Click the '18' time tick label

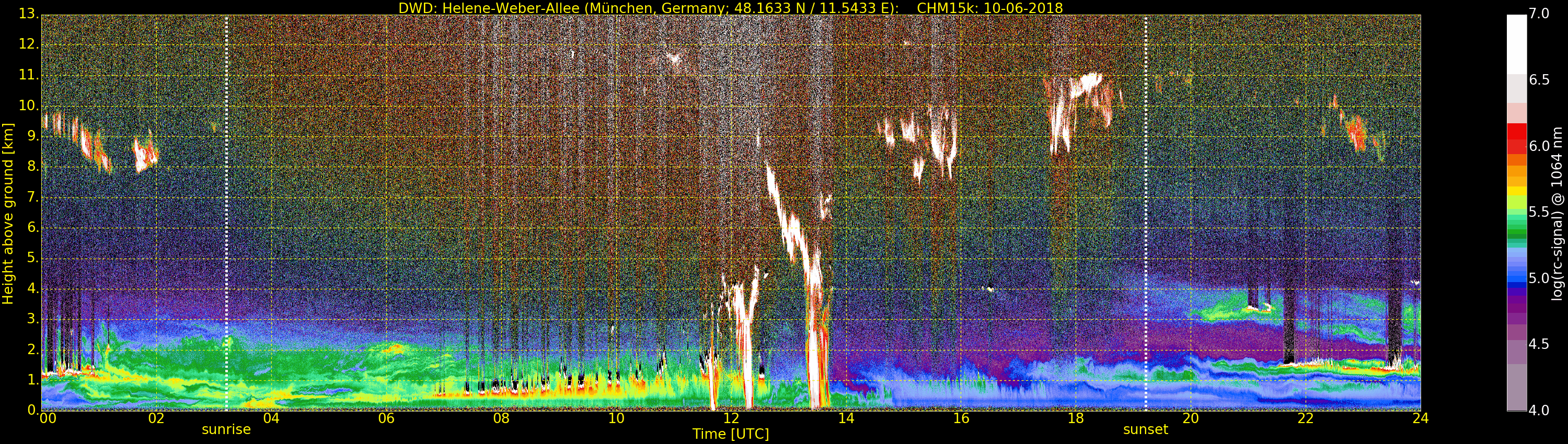click(x=1076, y=418)
